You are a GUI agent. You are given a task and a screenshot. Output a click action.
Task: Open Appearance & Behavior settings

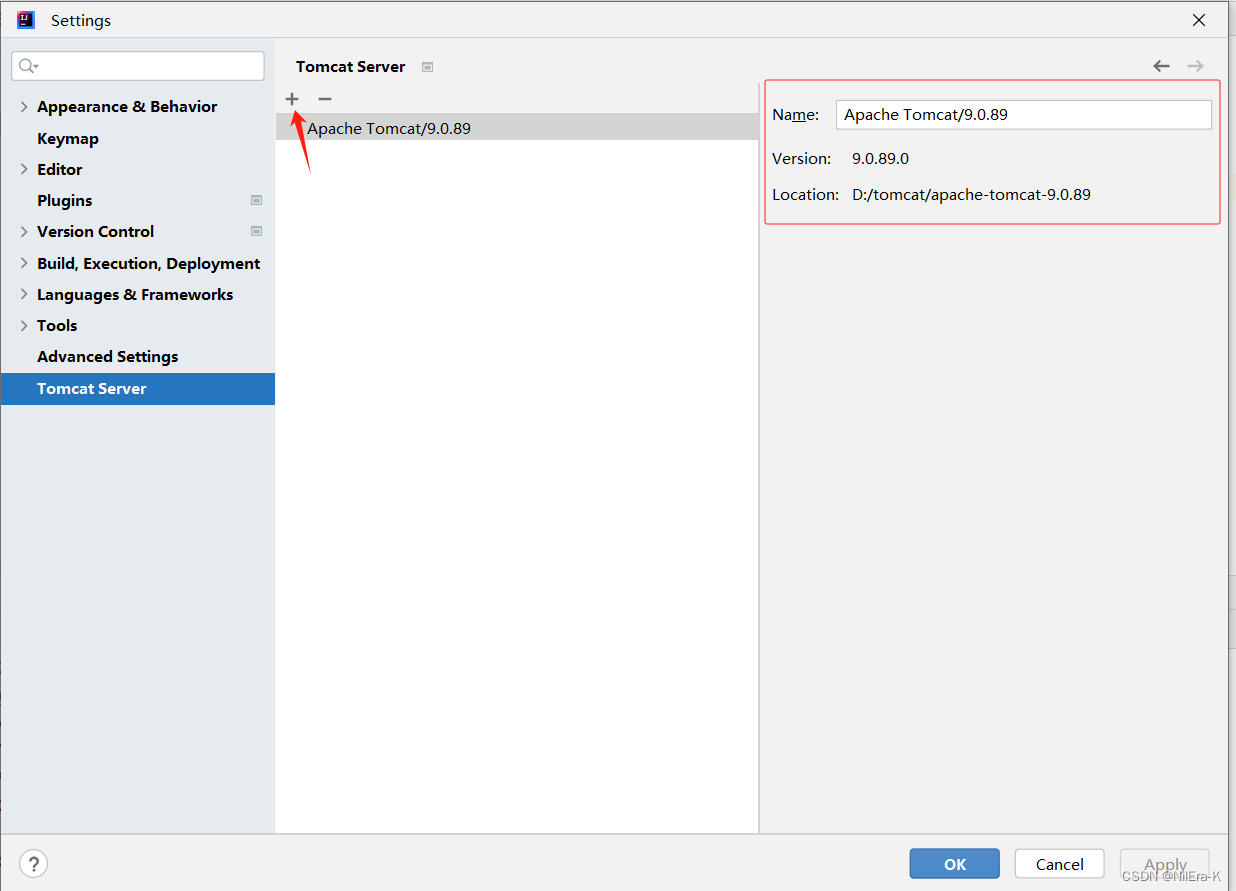point(127,107)
